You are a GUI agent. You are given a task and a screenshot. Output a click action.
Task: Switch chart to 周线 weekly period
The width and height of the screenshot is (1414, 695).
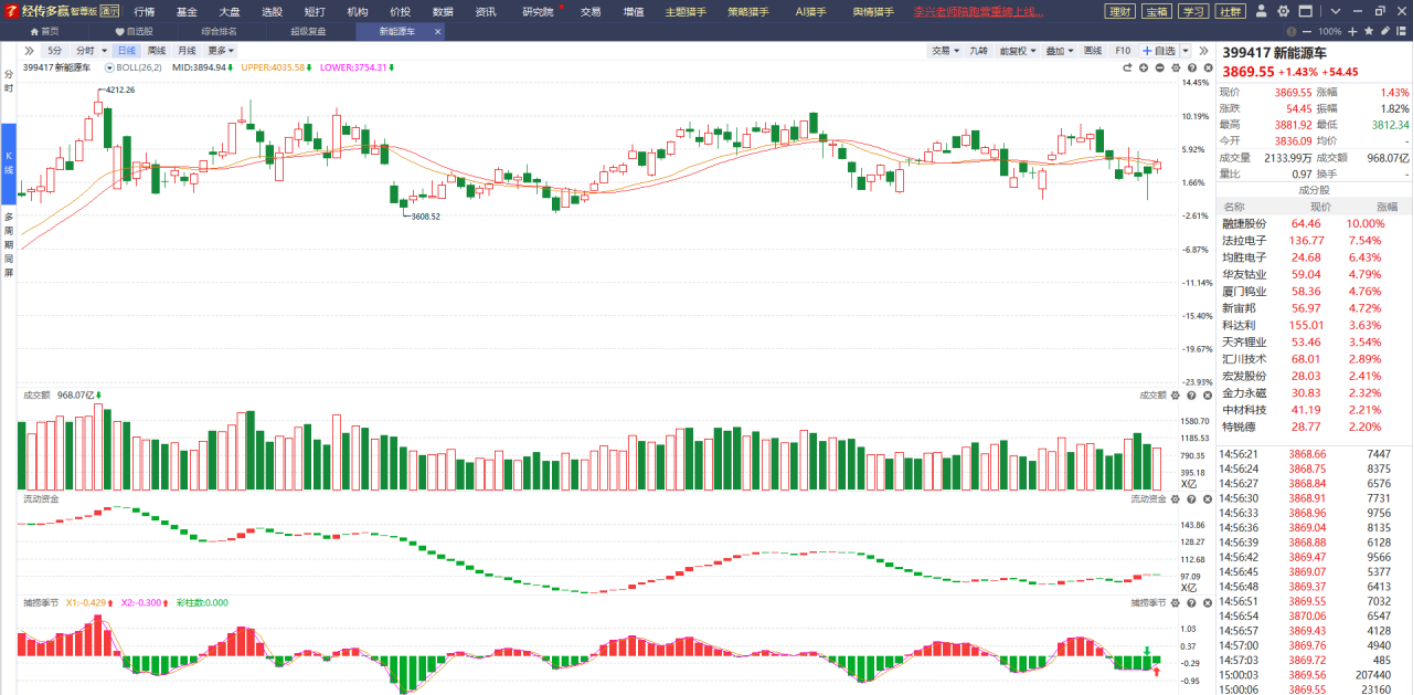point(157,50)
